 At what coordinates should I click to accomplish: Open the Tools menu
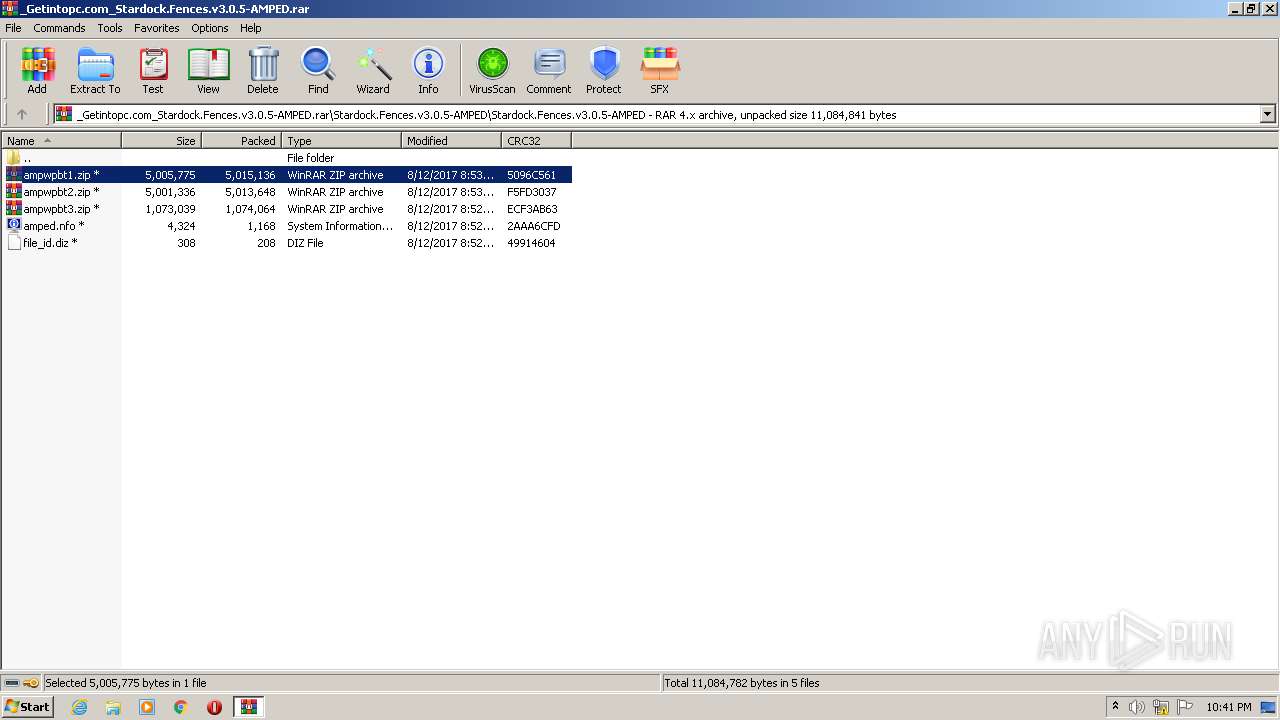[110, 28]
